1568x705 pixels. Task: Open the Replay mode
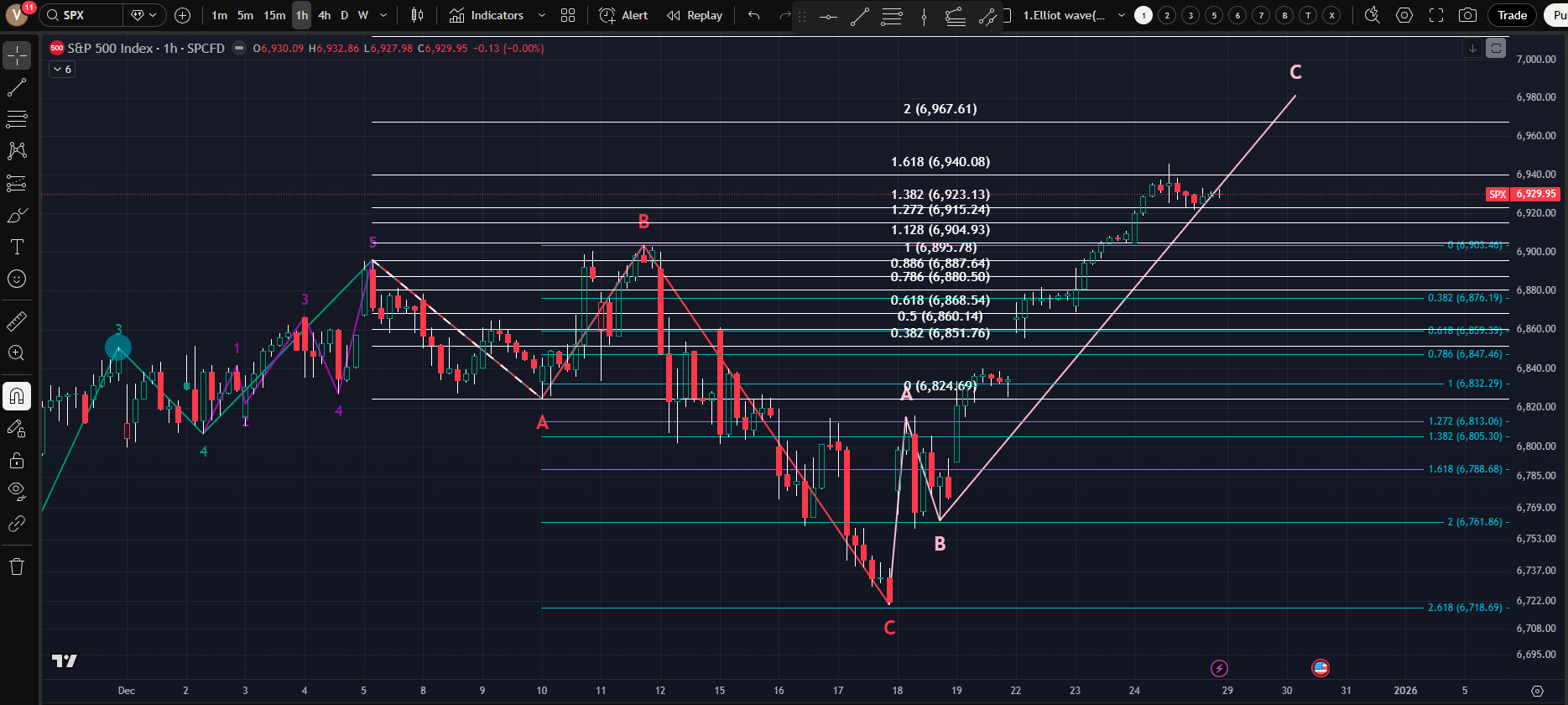695,15
